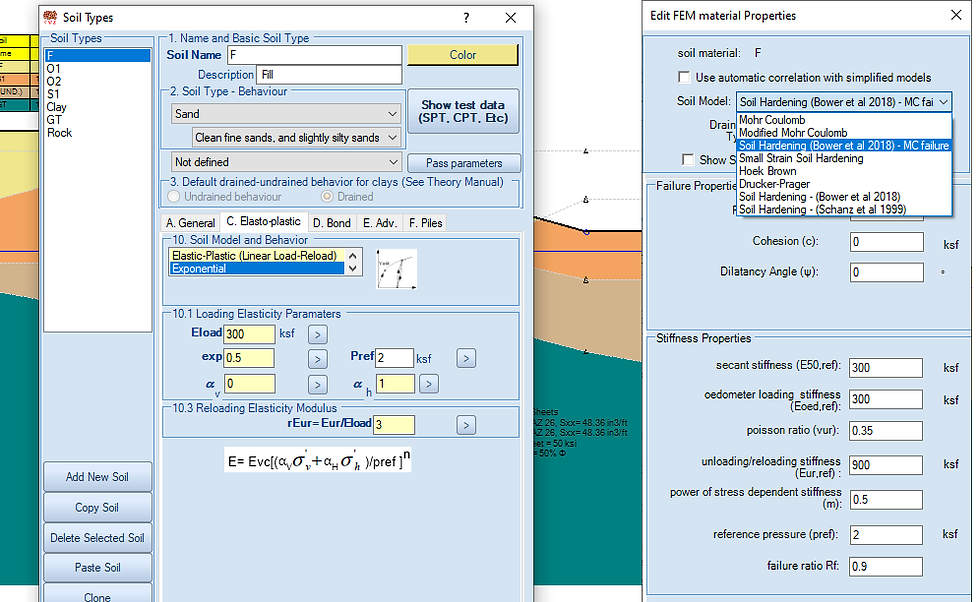This screenshot has height=602, width=980.
Task: Select soil O1 in Soil Types list
Action: pos(98,69)
